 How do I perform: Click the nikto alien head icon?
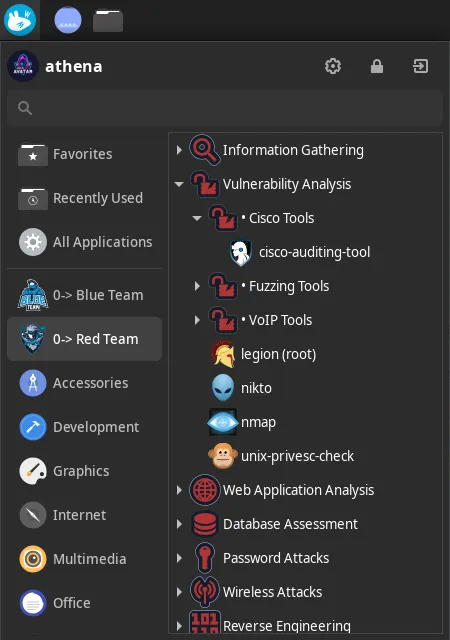223,388
